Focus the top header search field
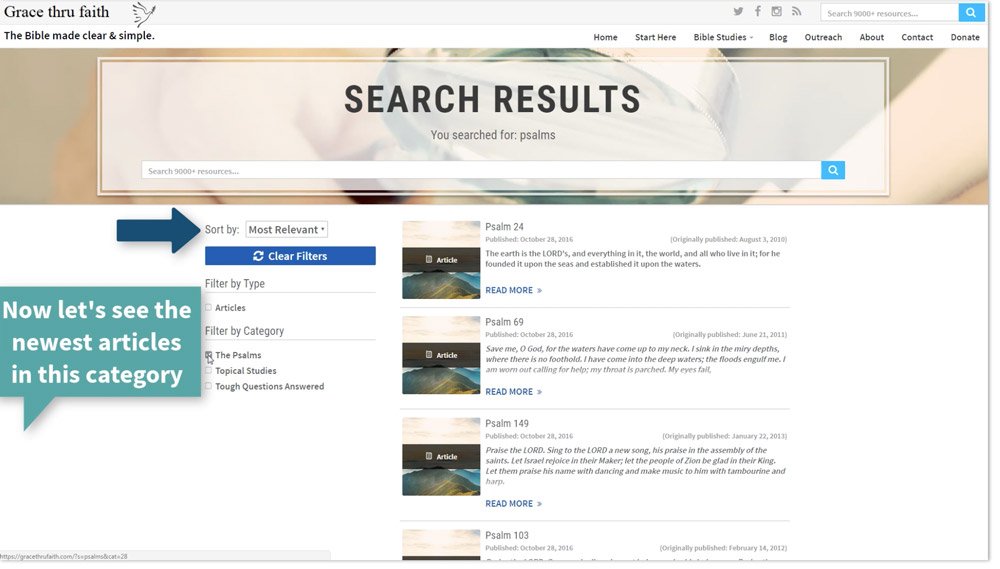The width and height of the screenshot is (1000, 569). coord(890,13)
